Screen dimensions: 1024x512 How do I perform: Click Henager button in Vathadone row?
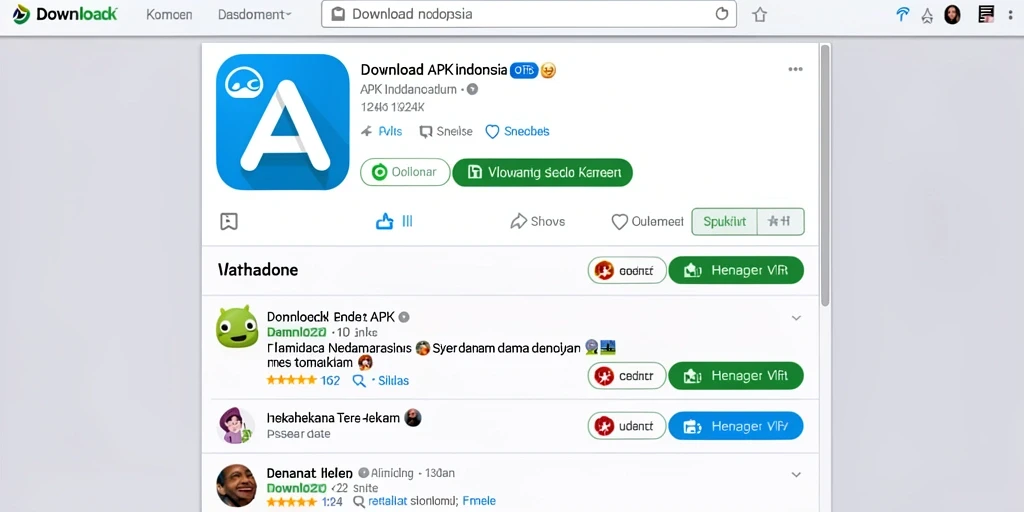click(736, 270)
